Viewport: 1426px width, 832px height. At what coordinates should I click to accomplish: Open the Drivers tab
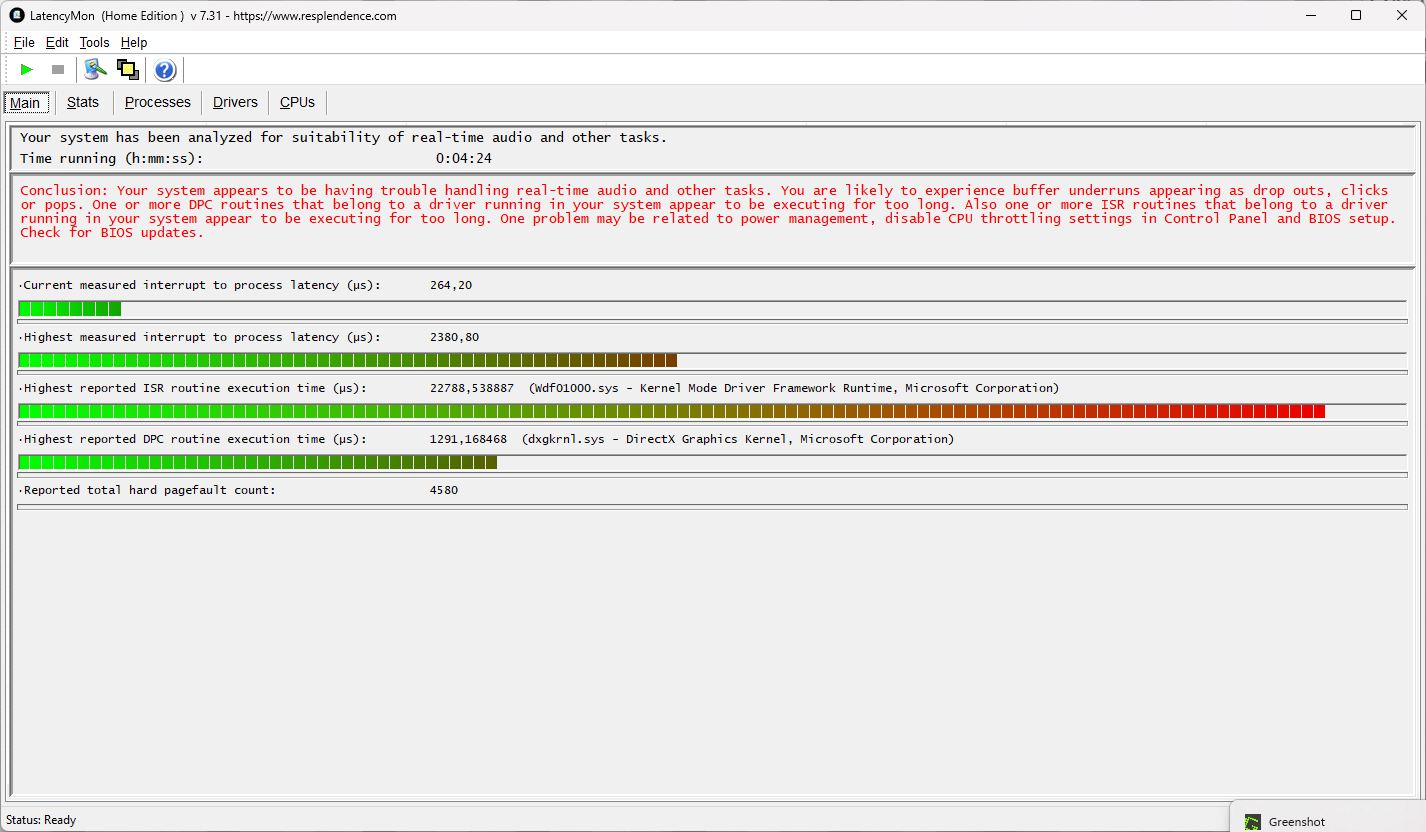point(235,102)
